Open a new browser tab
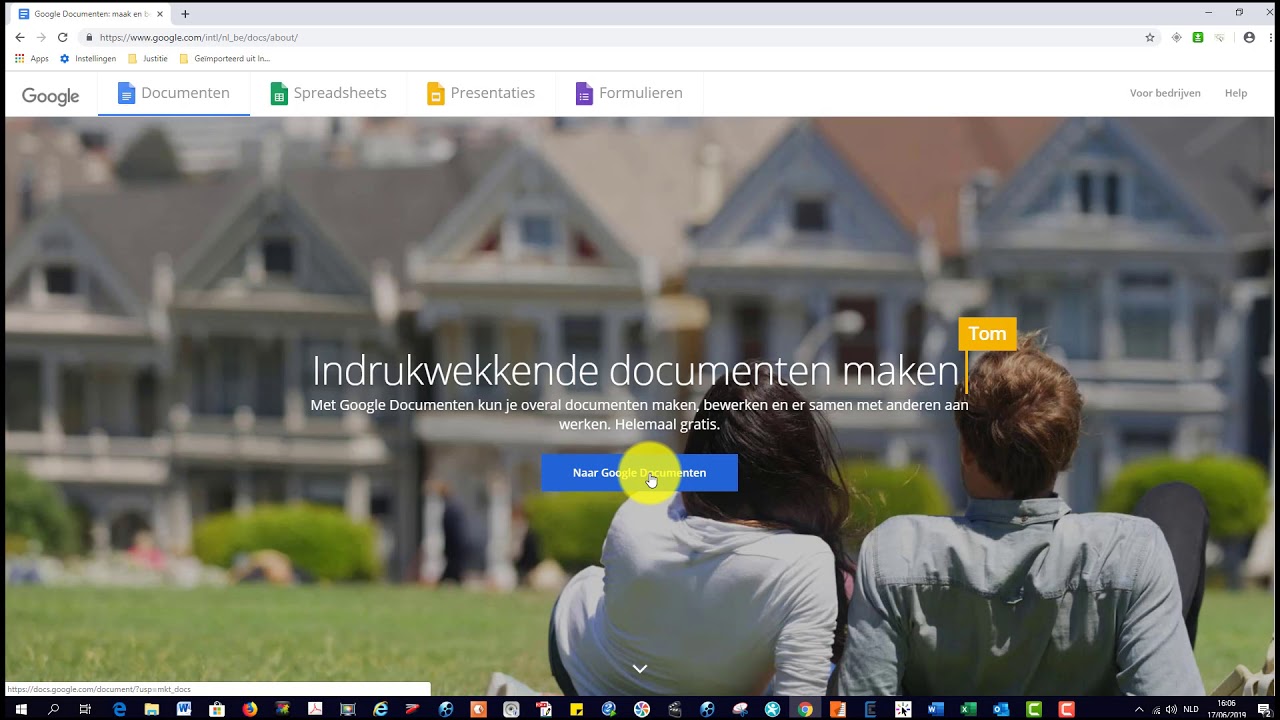1280x720 pixels. [185, 14]
